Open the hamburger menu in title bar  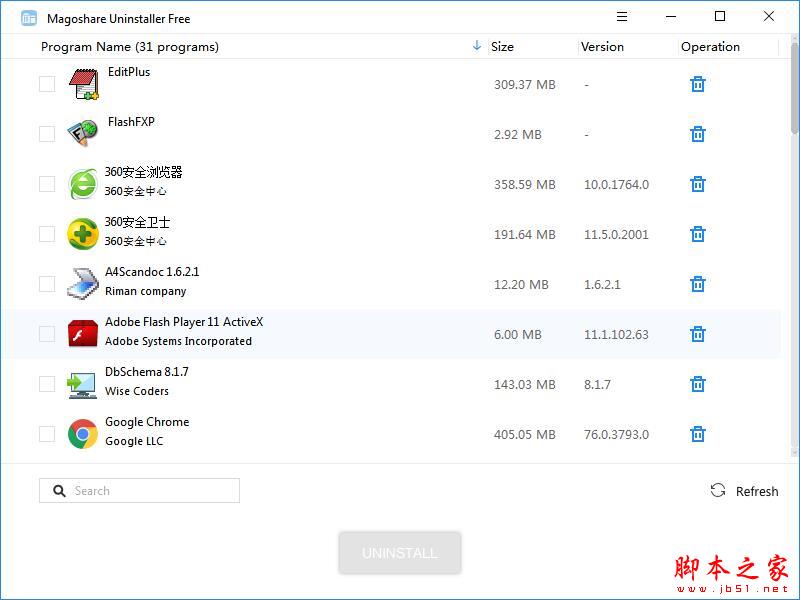621,17
